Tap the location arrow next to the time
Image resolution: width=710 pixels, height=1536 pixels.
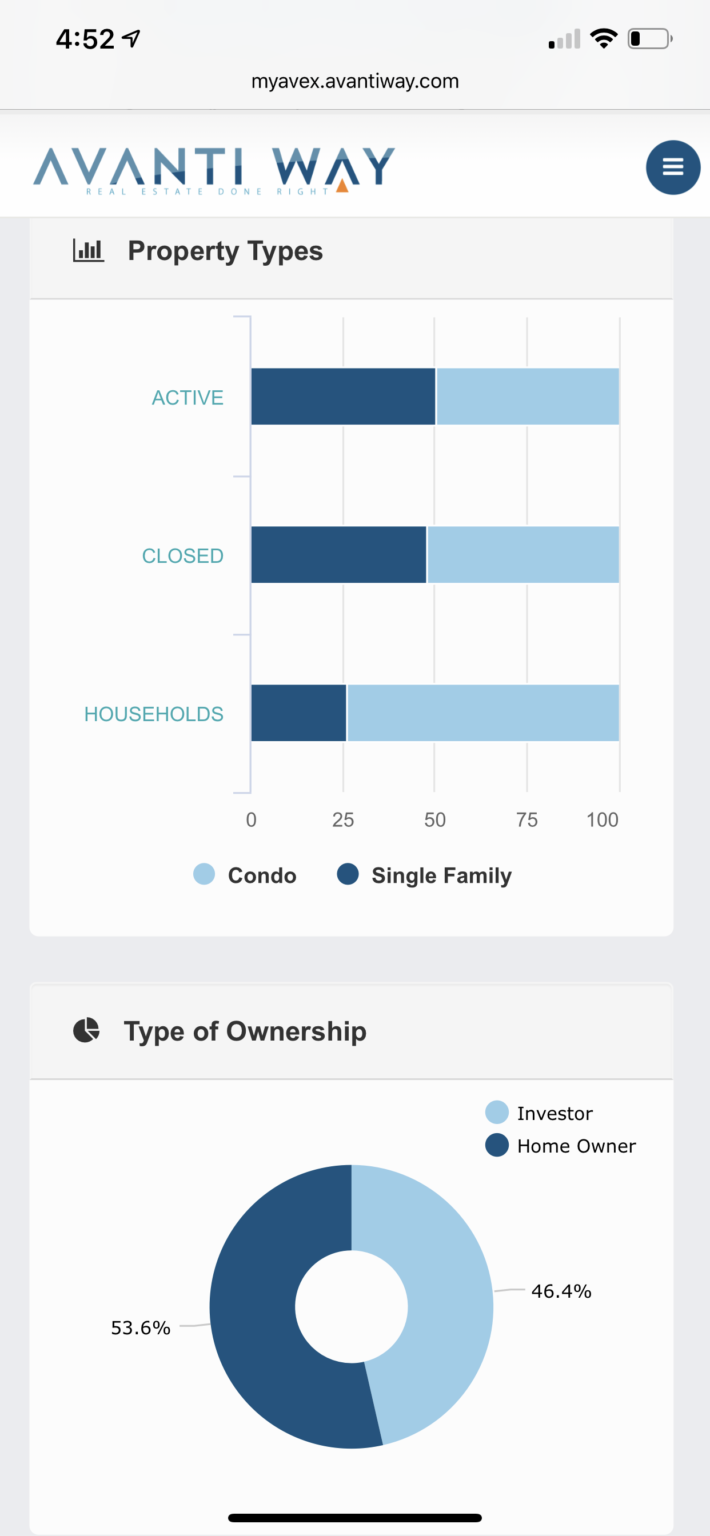[x=131, y=39]
